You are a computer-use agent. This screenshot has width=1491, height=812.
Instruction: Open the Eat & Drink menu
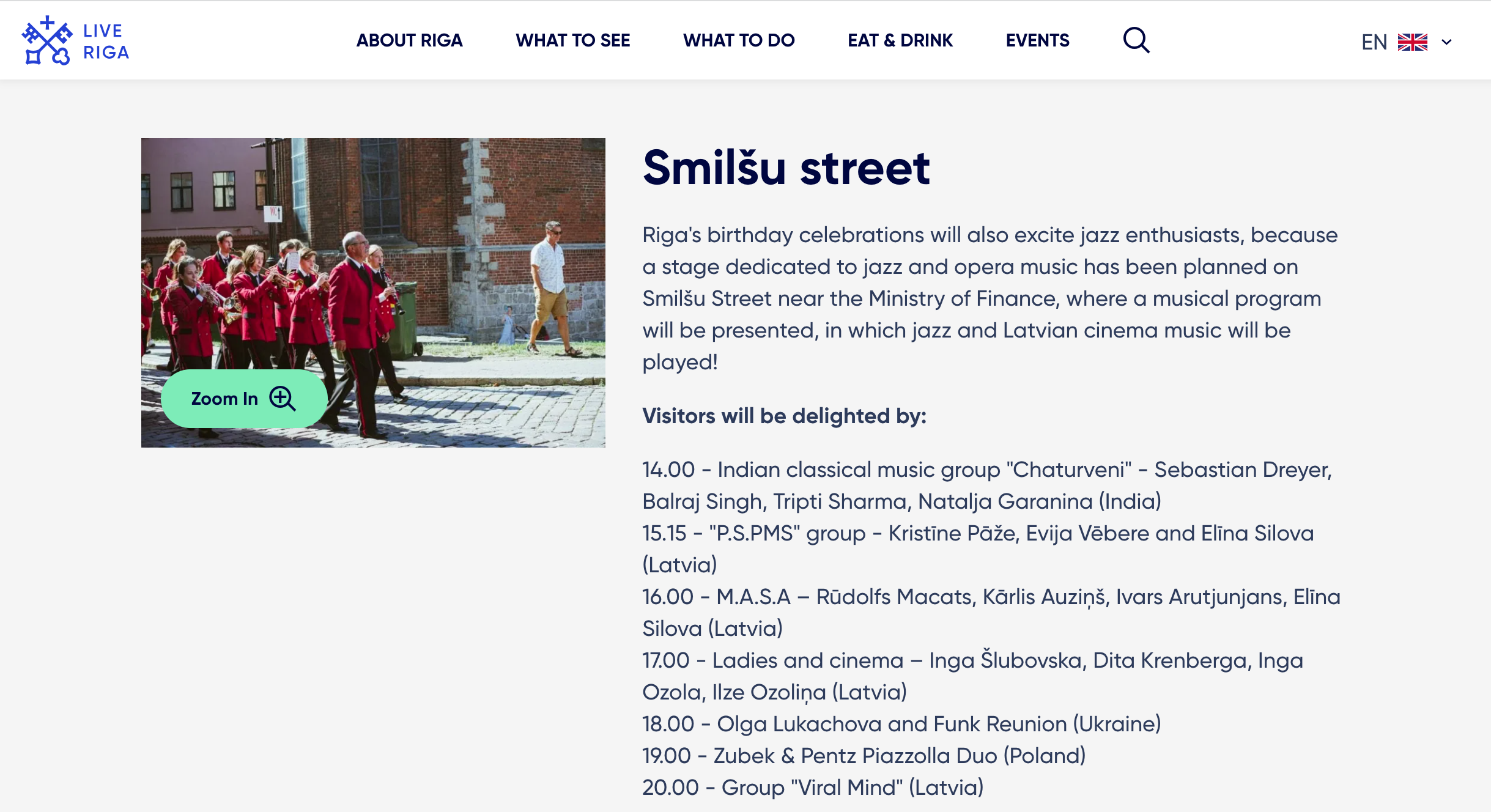coord(900,40)
